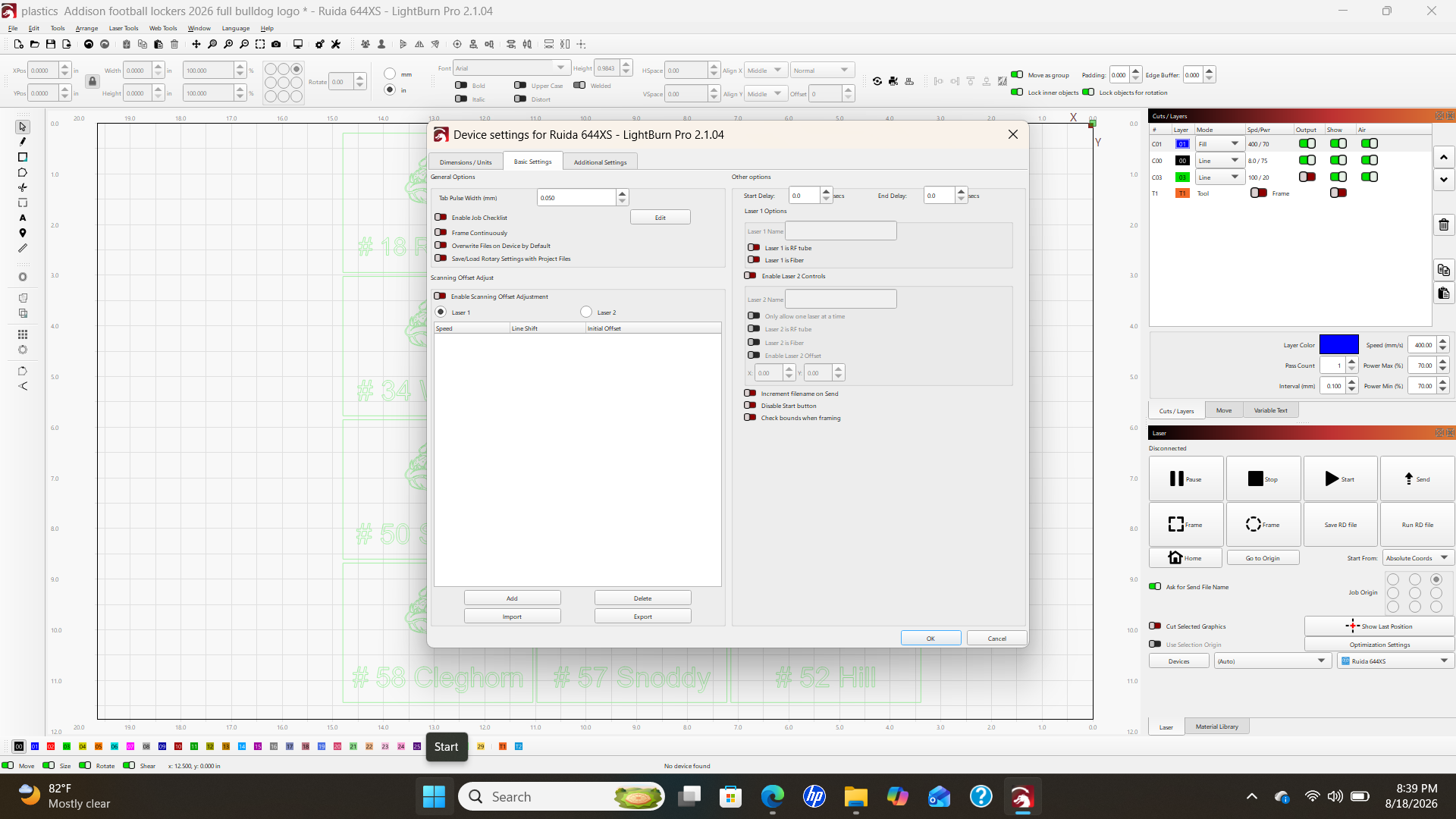Open the Laser Tools menu
The height and width of the screenshot is (819, 1456).
pyautogui.click(x=124, y=28)
